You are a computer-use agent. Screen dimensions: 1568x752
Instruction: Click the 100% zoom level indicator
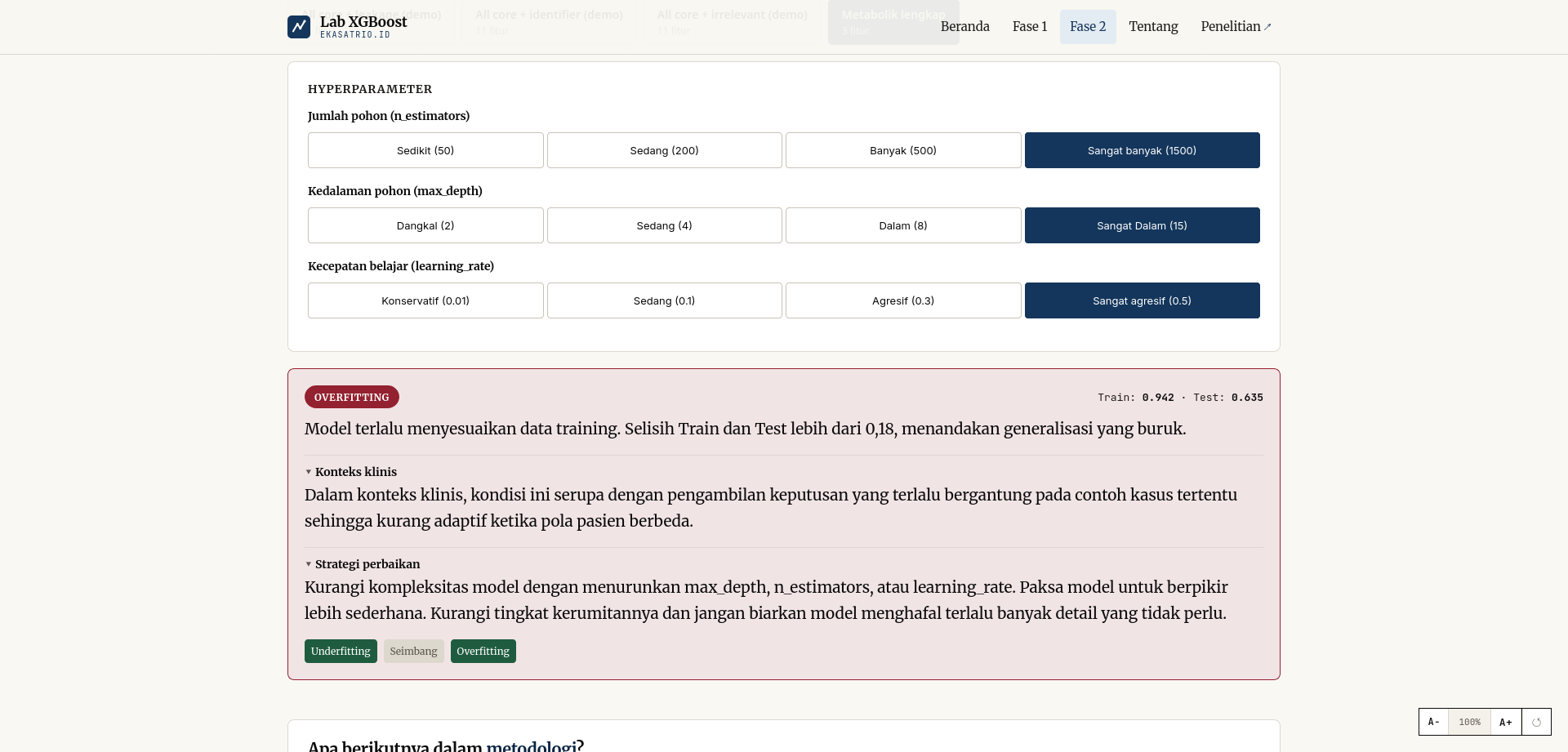(1469, 722)
